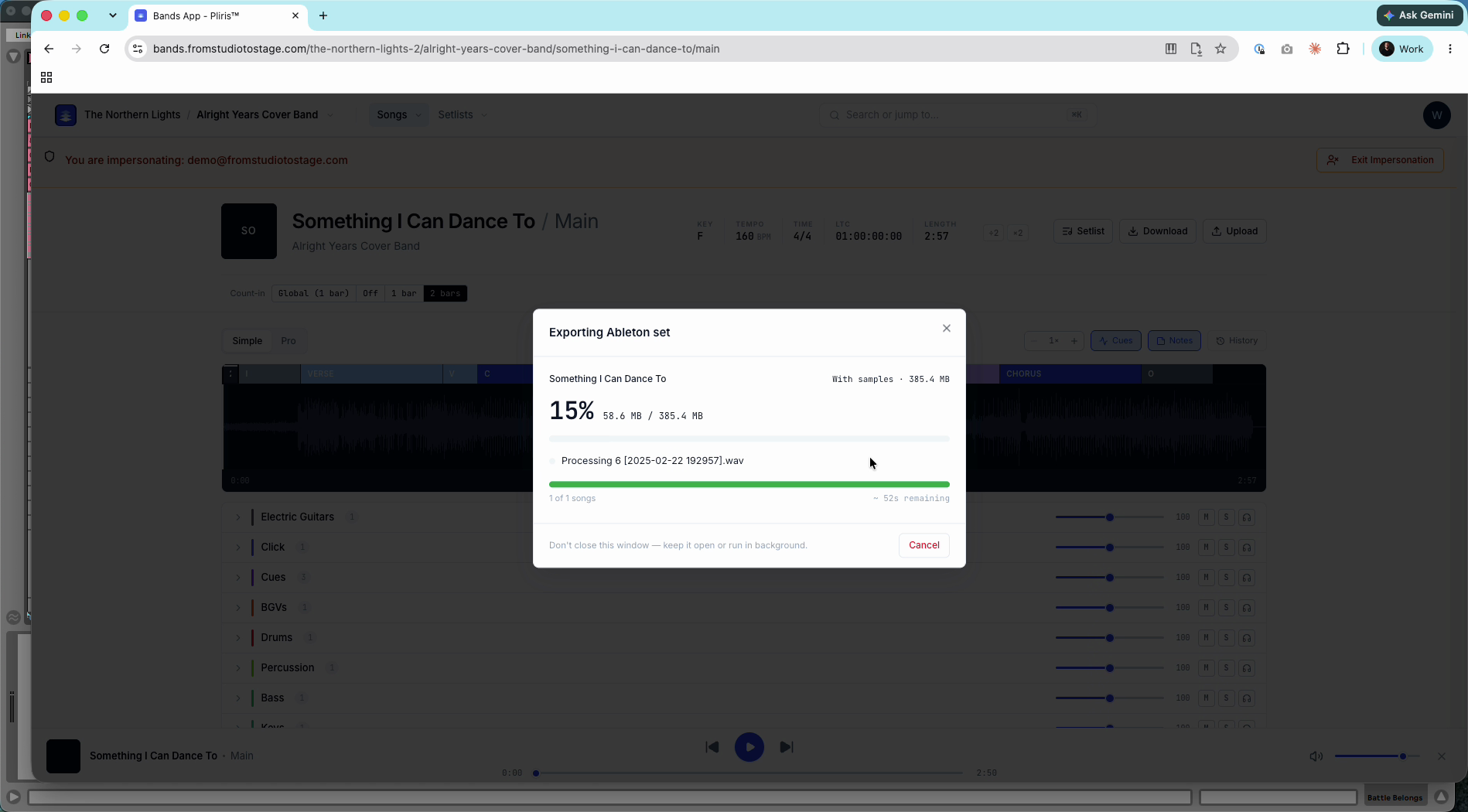Reload the current page
This screenshot has height=812, width=1468.
click(x=104, y=49)
